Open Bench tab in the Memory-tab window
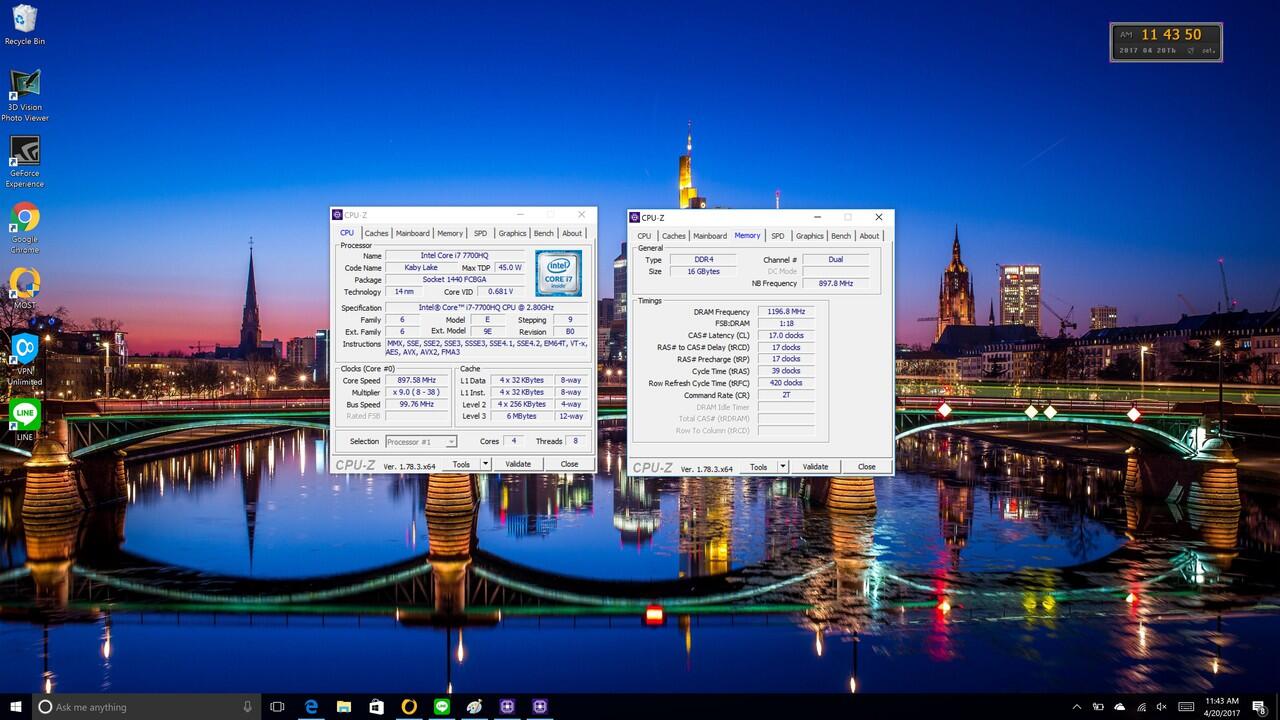Viewport: 1280px width, 720px height. (841, 236)
